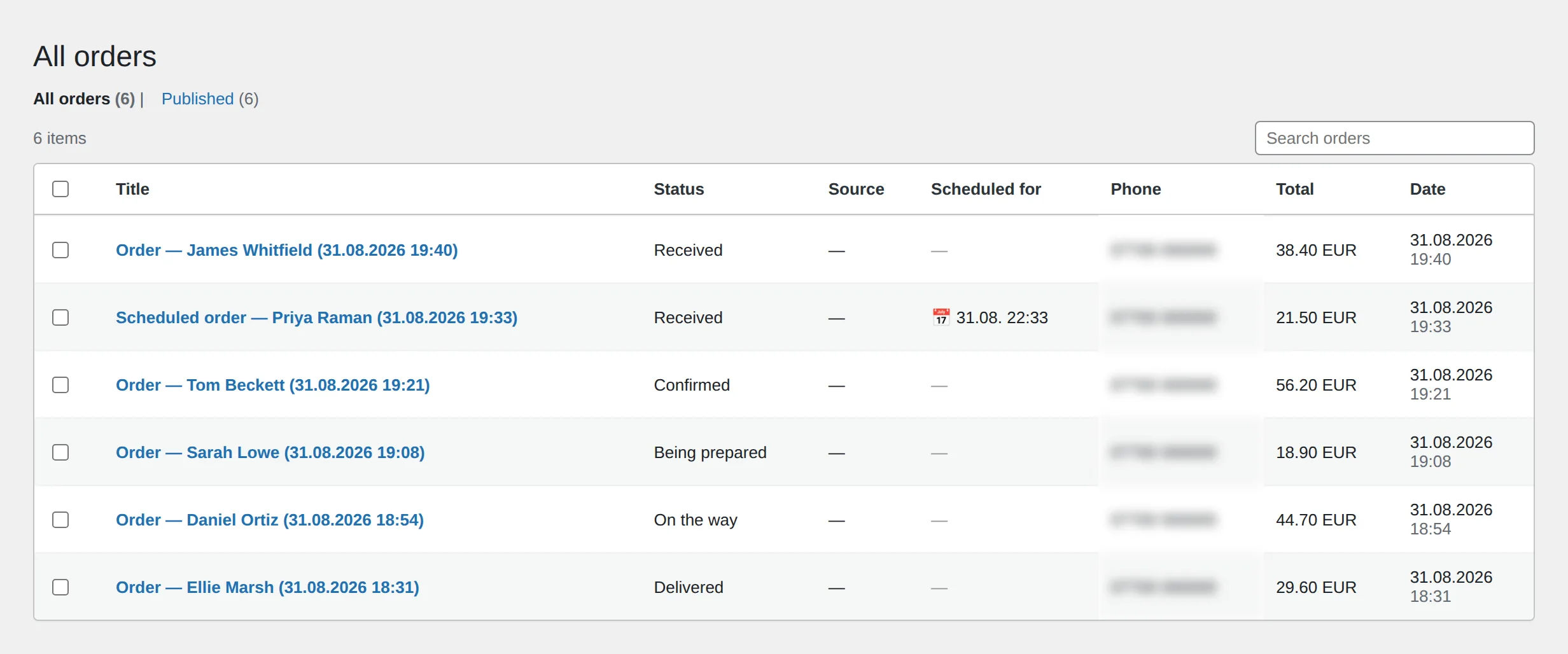Image resolution: width=1568 pixels, height=654 pixels.
Task: Tick the select-all checkbox in the table header
Action: [x=60, y=189]
